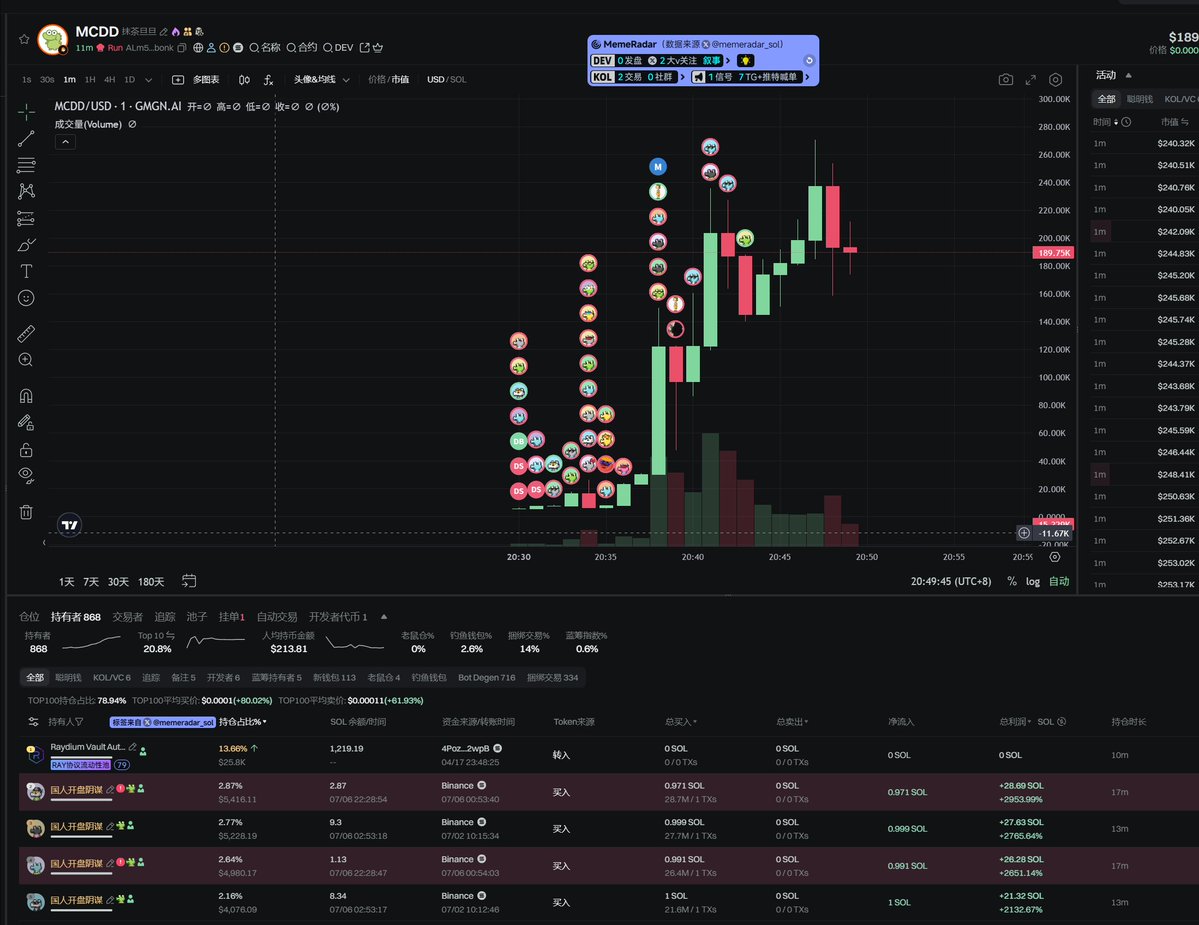The width and height of the screenshot is (1199, 925).
Task: Sort holders by 持仓占比% dropdown
Action: 242,722
